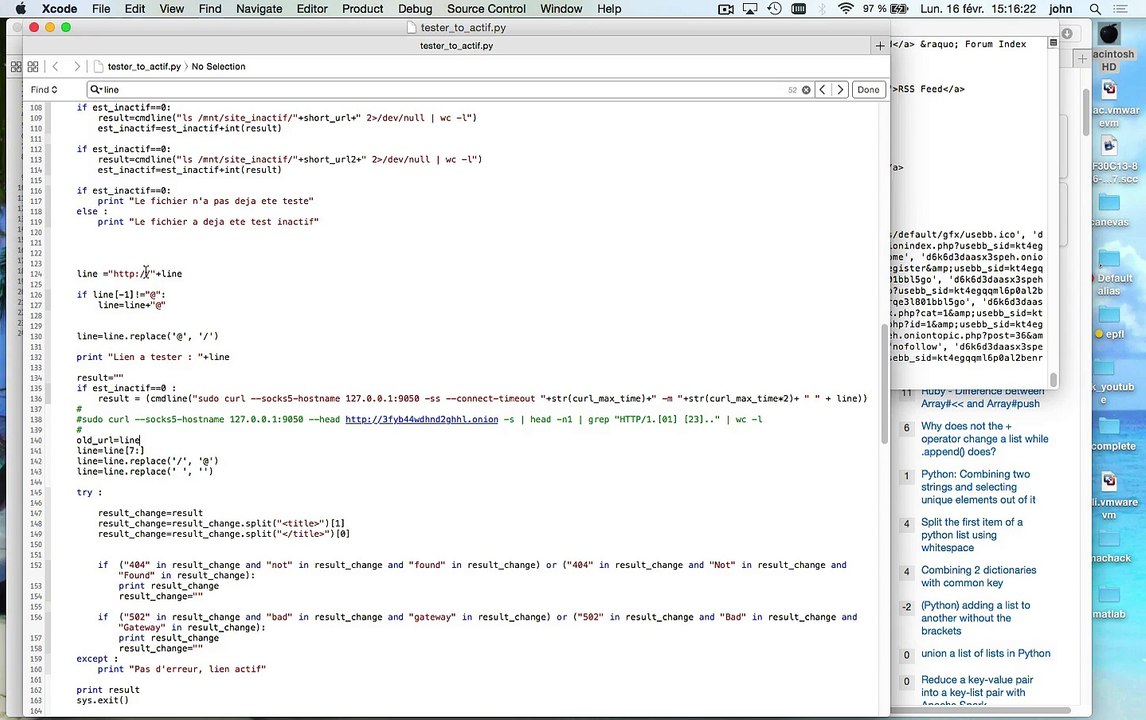
Task: Open the .onion URL in commented code
Action: point(422,420)
